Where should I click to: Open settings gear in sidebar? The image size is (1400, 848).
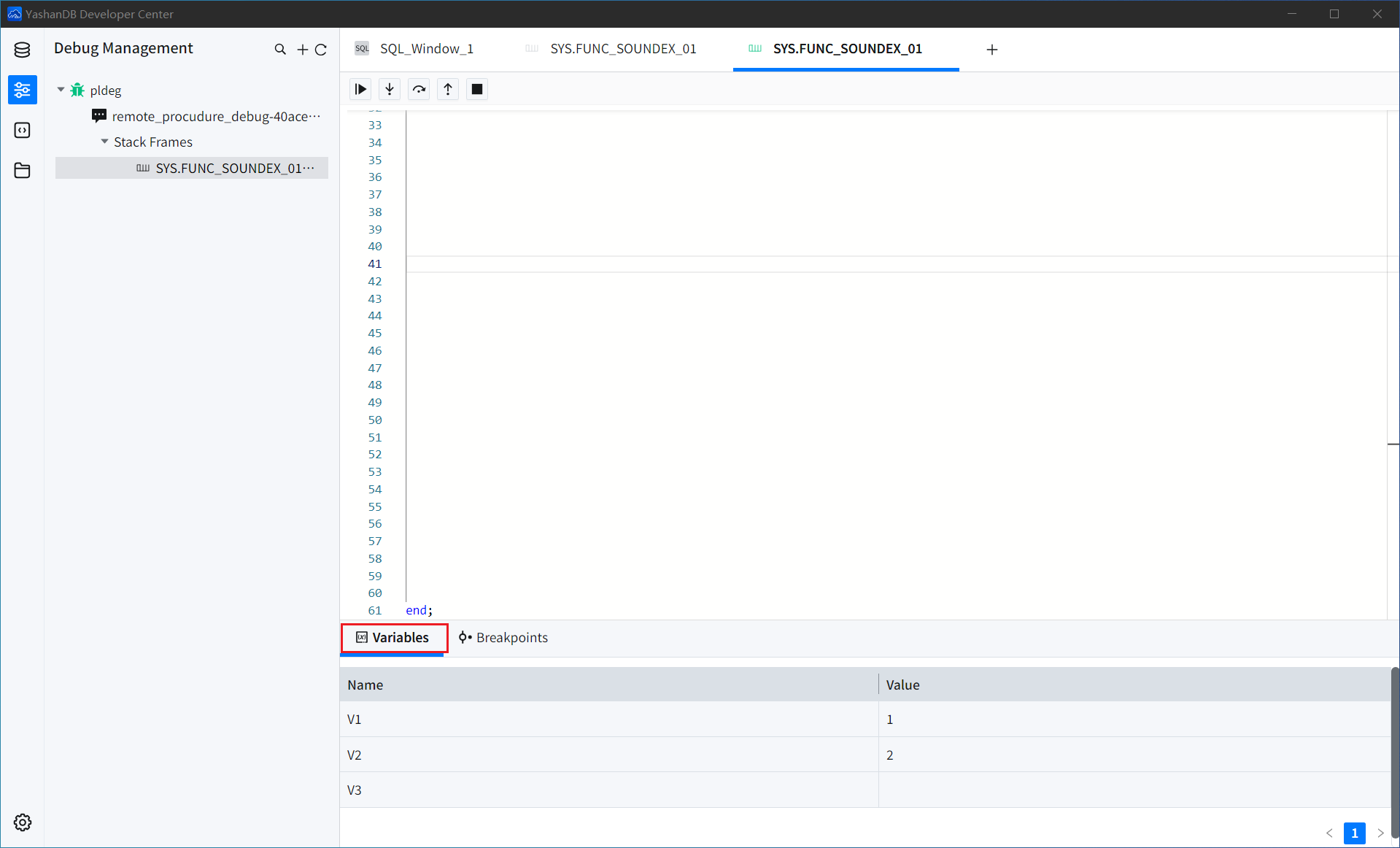coord(23,822)
